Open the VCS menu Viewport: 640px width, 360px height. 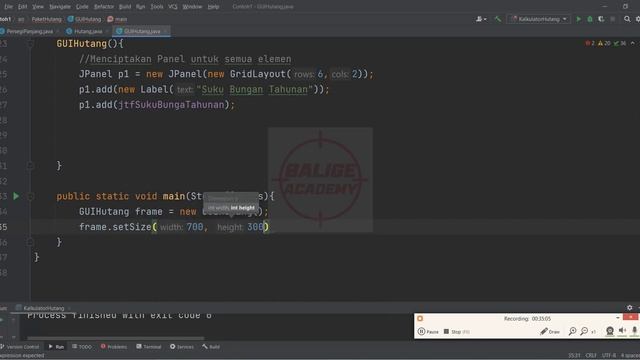173,7
